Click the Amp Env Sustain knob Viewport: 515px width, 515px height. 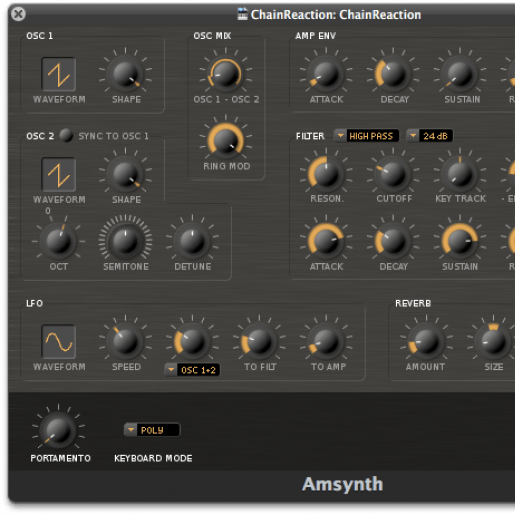coord(460,74)
